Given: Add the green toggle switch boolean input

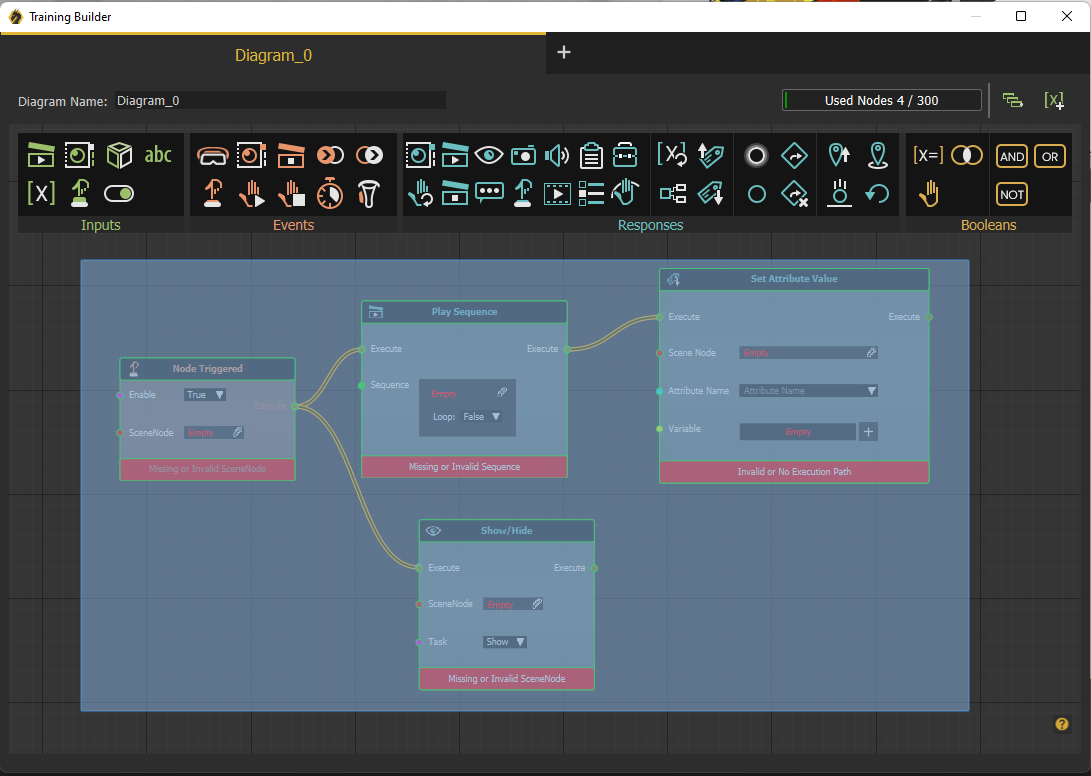Looking at the screenshot, I should 119,193.
